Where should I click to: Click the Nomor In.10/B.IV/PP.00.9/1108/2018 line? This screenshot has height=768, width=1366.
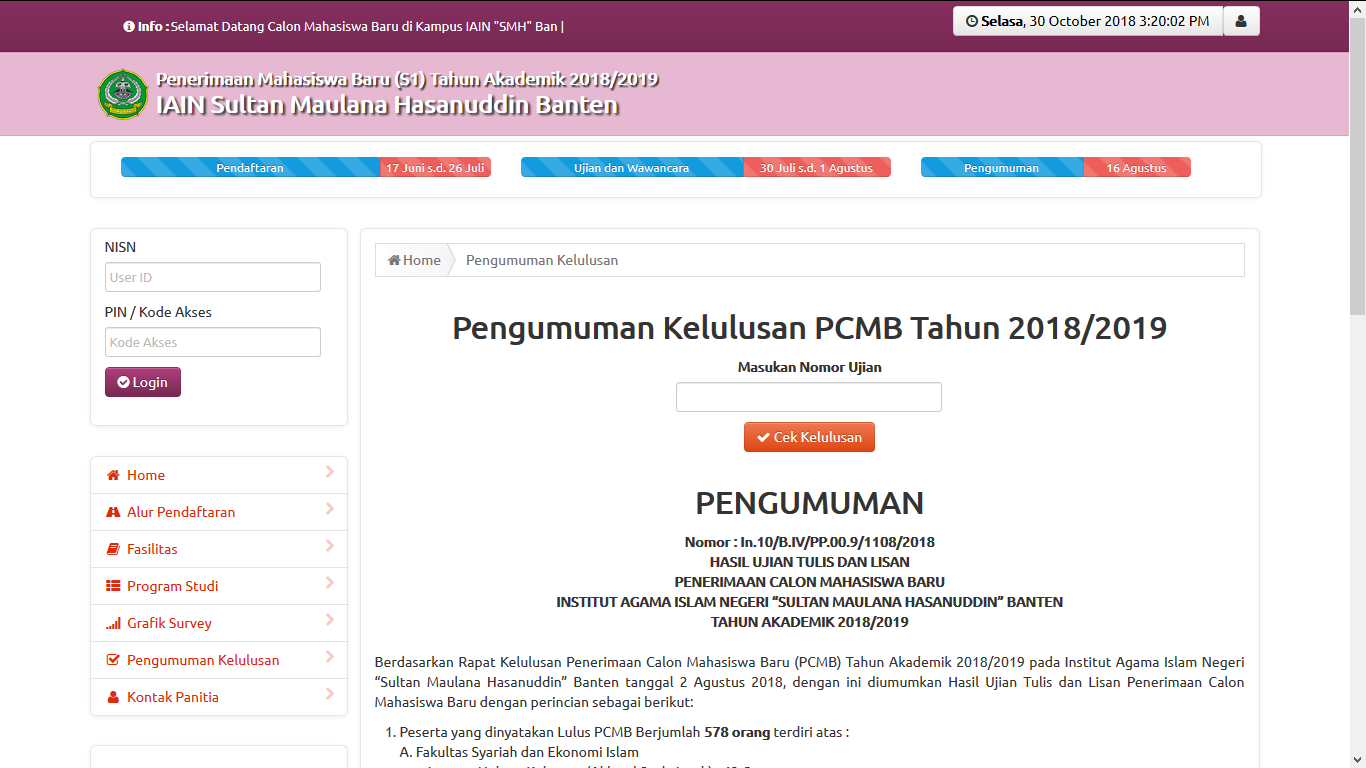click(x=809, y=542)
